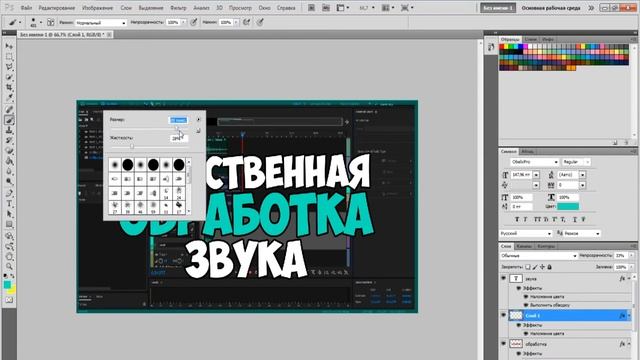This screenshot has width=640, height=360.
Task: Show more workspaces chevron
Action: point(591,8)
